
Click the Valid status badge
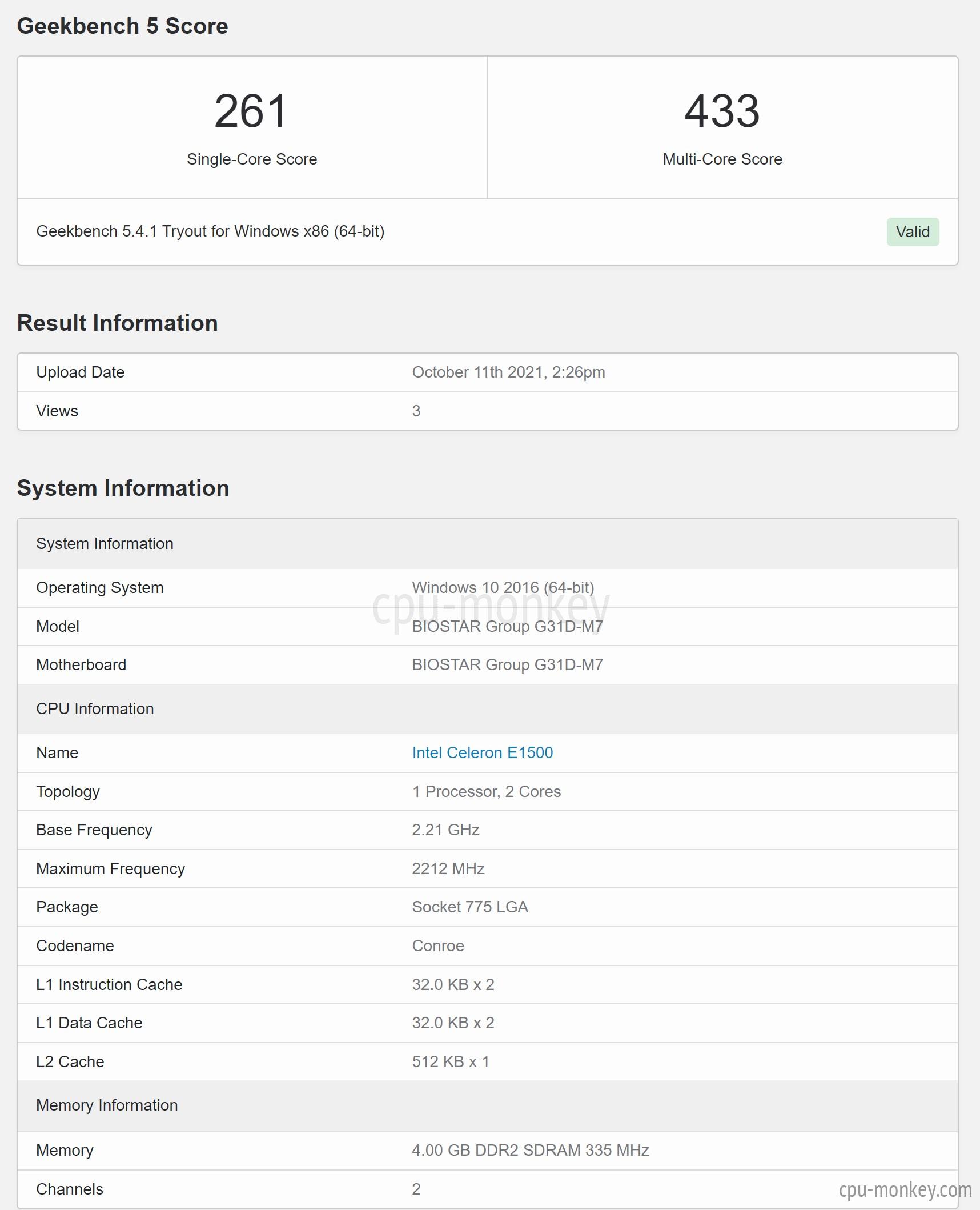tap(913, 231)
